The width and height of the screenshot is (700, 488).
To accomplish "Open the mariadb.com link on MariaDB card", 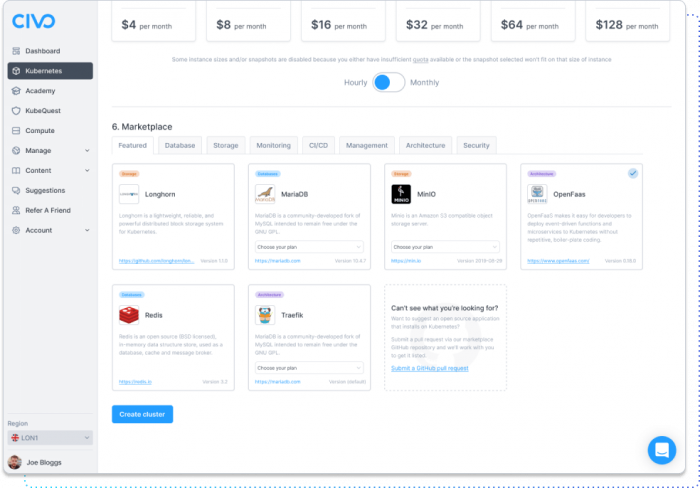I will click(x=278, y=261).
